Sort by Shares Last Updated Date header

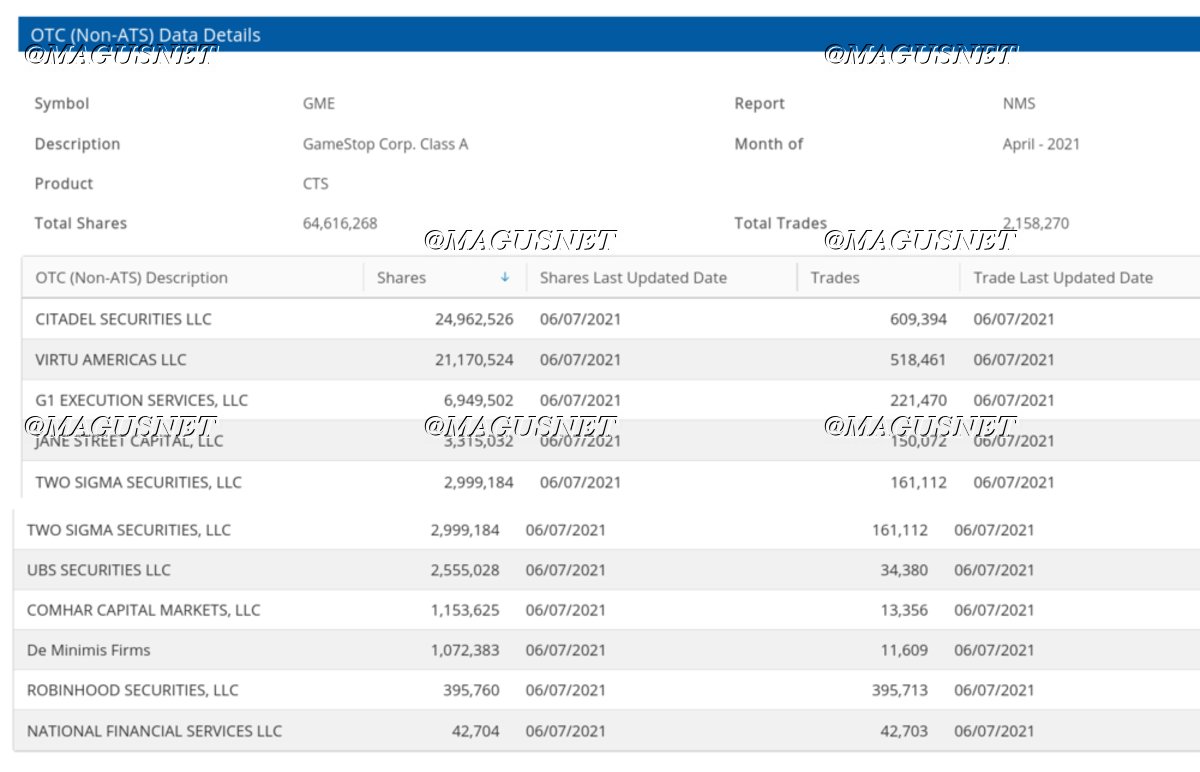tap(633, 278)
